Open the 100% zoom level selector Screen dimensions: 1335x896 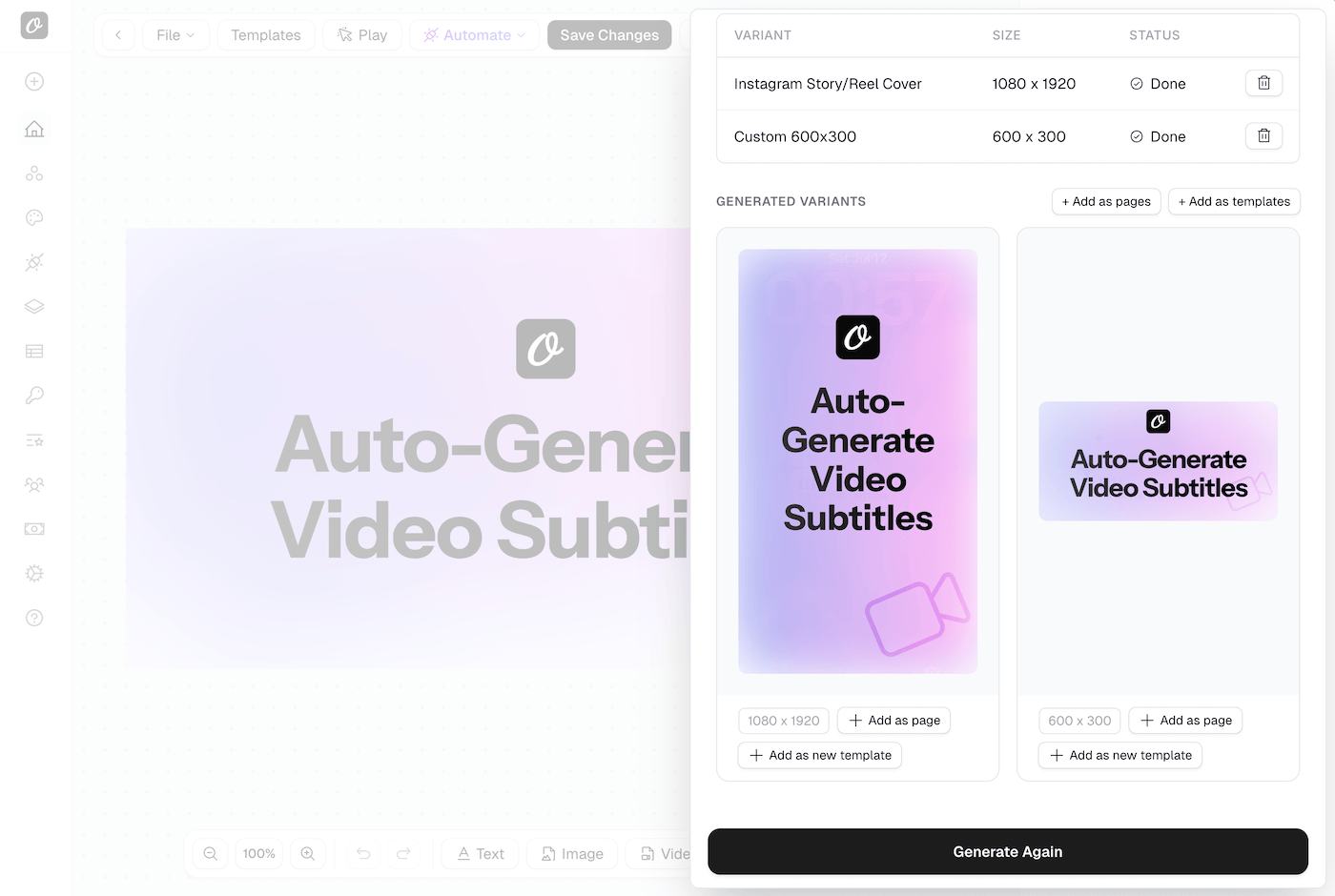(259, 853)
